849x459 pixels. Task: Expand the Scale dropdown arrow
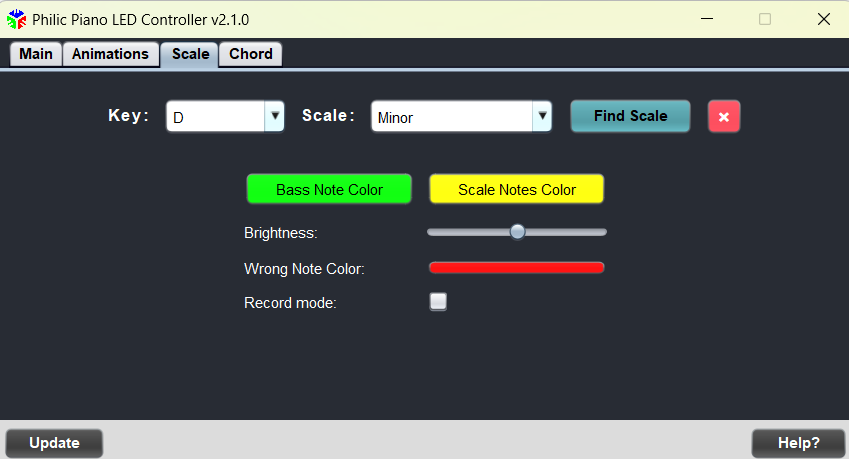tap(542, 116)
